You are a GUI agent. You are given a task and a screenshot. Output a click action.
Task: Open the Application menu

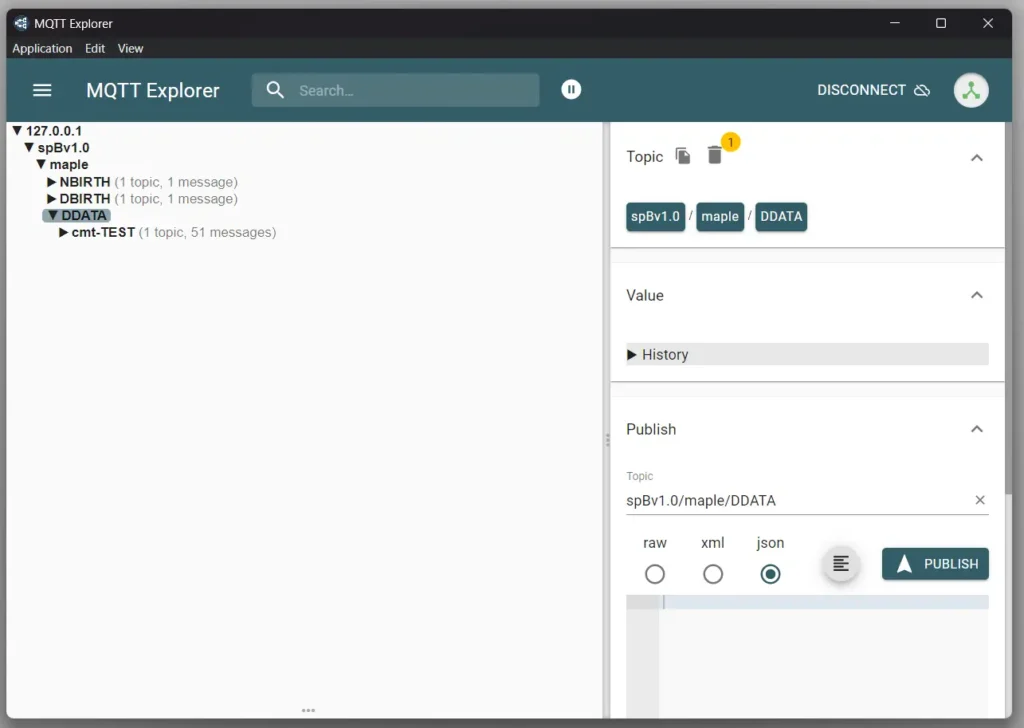[42, 48]
